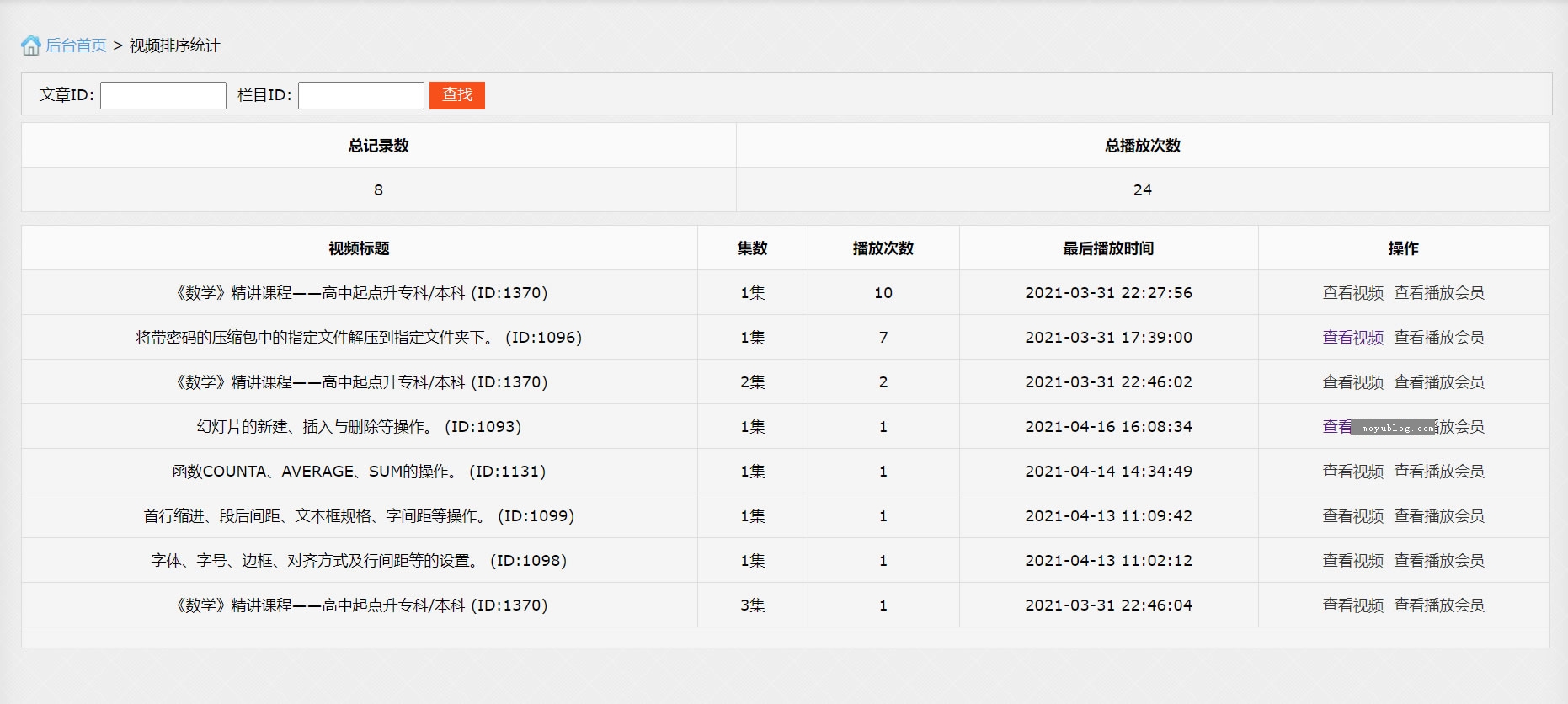Open 查看视频 for the 1集 数学 course row
Image resolution: width=1568 pixels, height=704 pixels.
pyautogui.click(x=1352, y=293)
